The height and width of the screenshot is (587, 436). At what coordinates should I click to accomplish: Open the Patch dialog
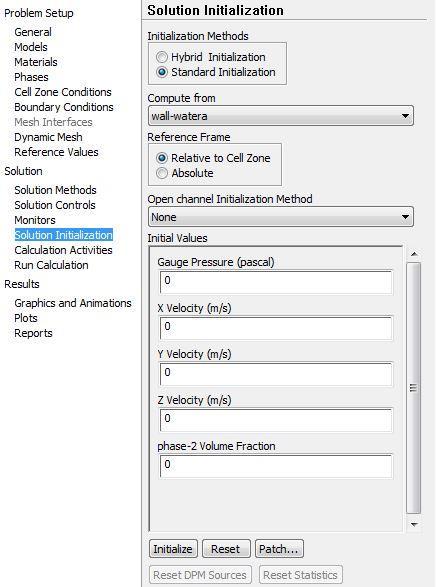279,549
